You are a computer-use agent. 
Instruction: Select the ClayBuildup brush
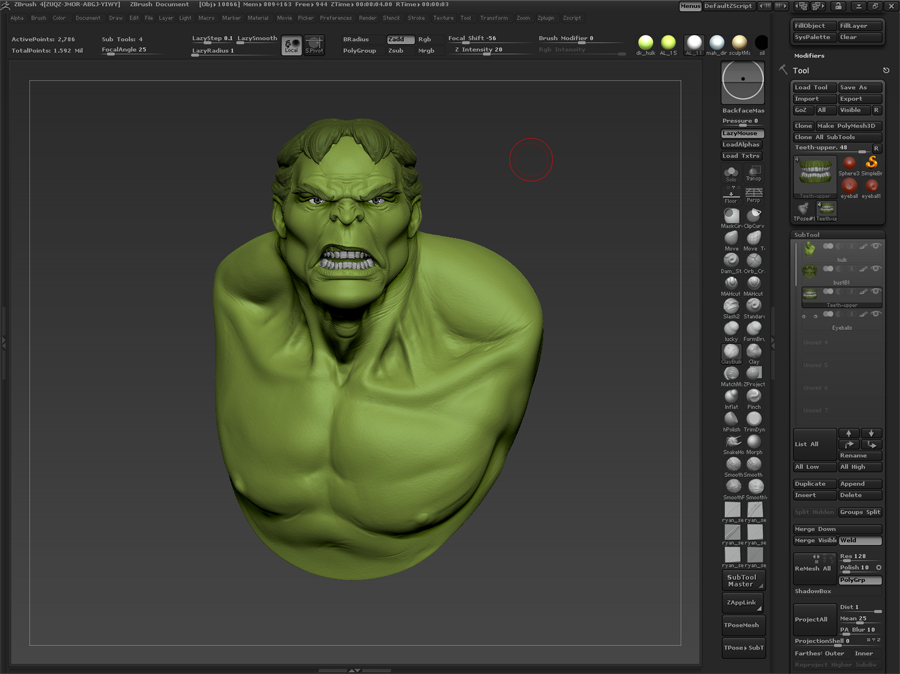tap(731, 351)
